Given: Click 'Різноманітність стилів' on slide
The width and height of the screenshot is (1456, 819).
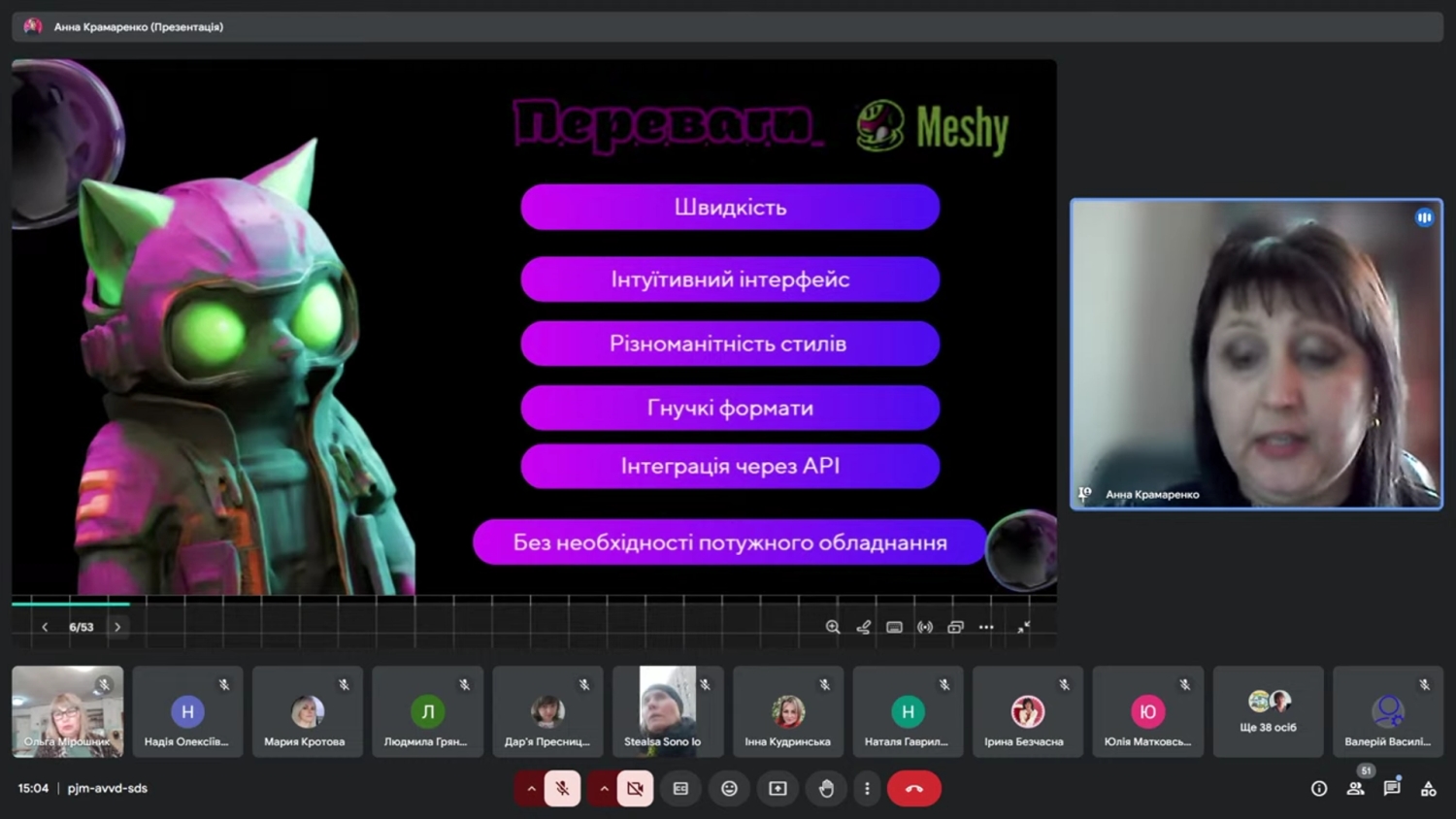Looking at the screenshot, I should point(730,344).
